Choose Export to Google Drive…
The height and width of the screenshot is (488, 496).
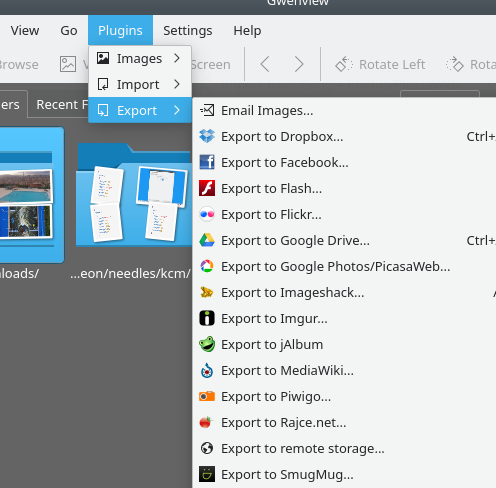(x=344, y=240)
